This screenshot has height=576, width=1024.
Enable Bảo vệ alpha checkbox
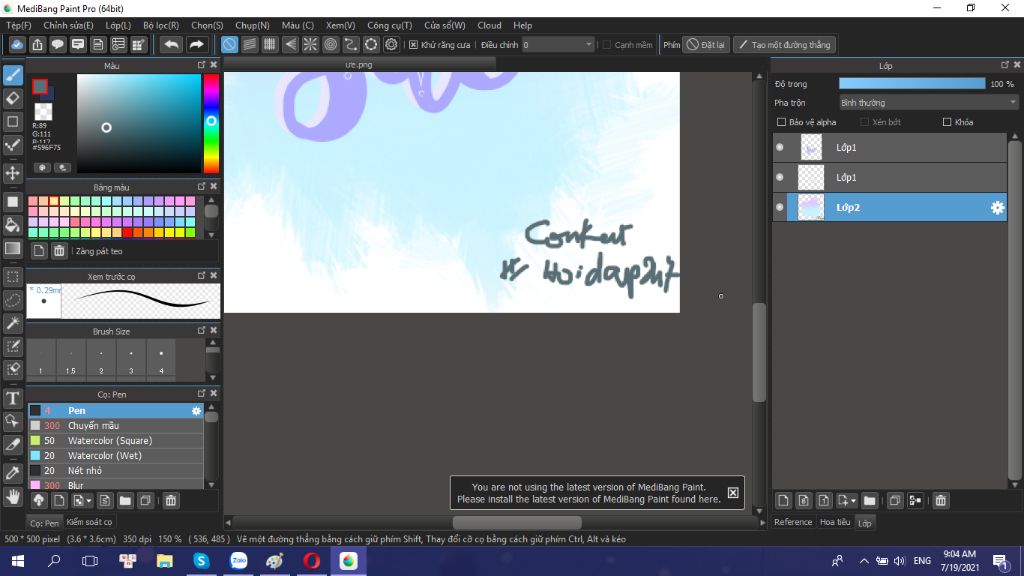781,122
